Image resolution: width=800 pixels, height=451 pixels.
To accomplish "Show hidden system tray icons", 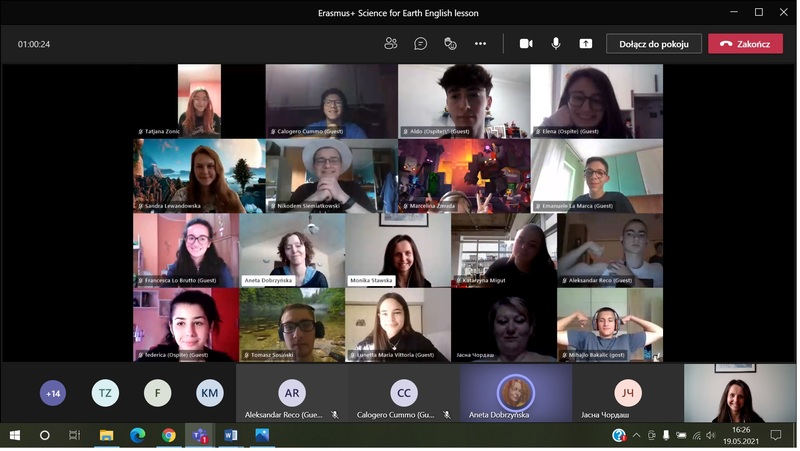I will click(636, 436).
